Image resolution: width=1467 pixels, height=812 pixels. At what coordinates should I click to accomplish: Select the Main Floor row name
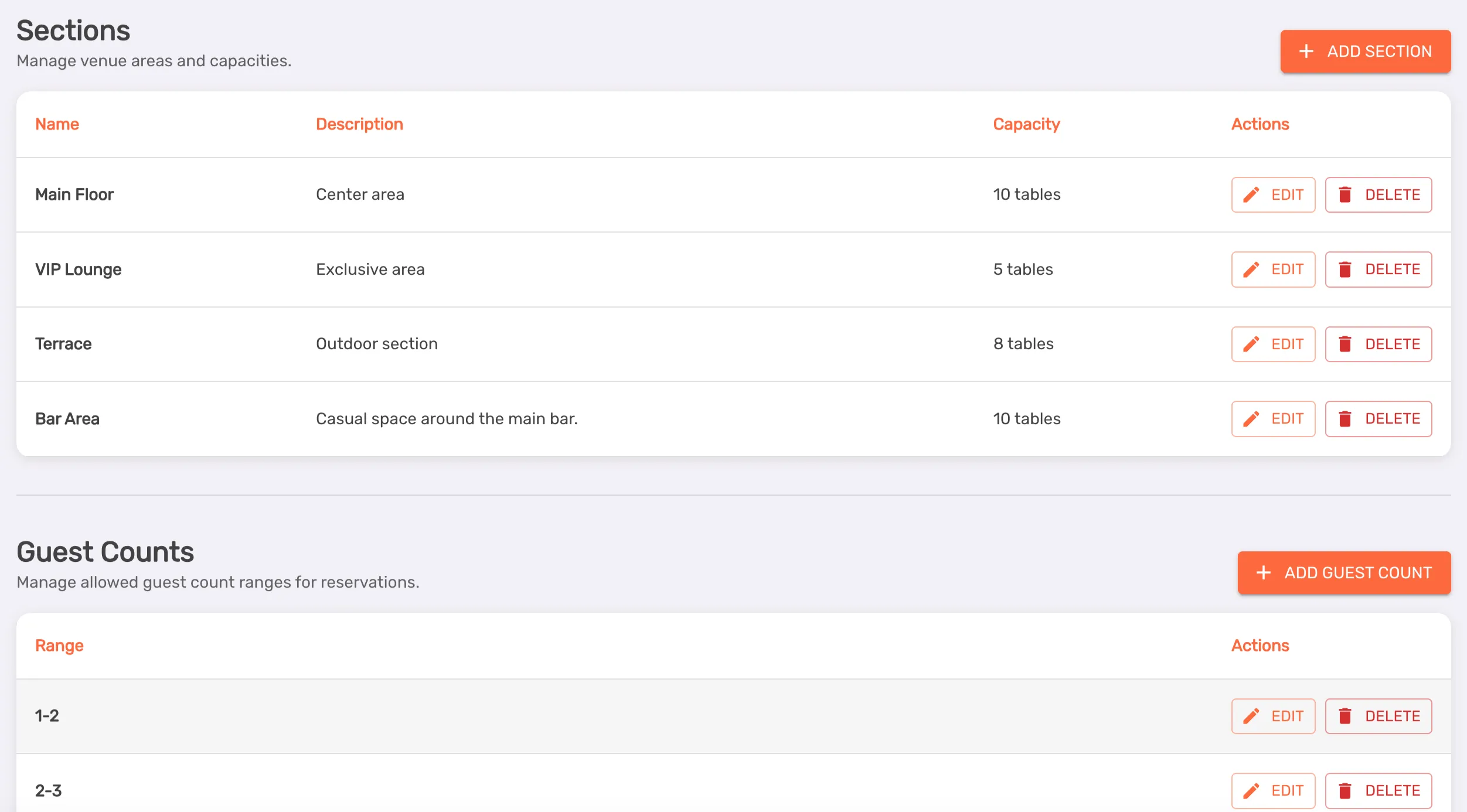[x=74, y=195]
